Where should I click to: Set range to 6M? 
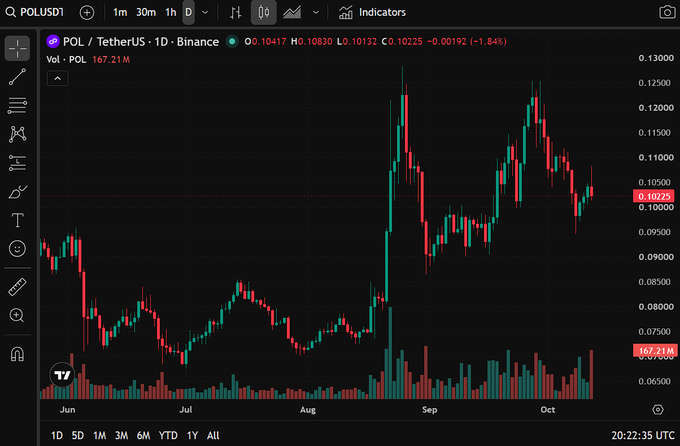point(143,435)
